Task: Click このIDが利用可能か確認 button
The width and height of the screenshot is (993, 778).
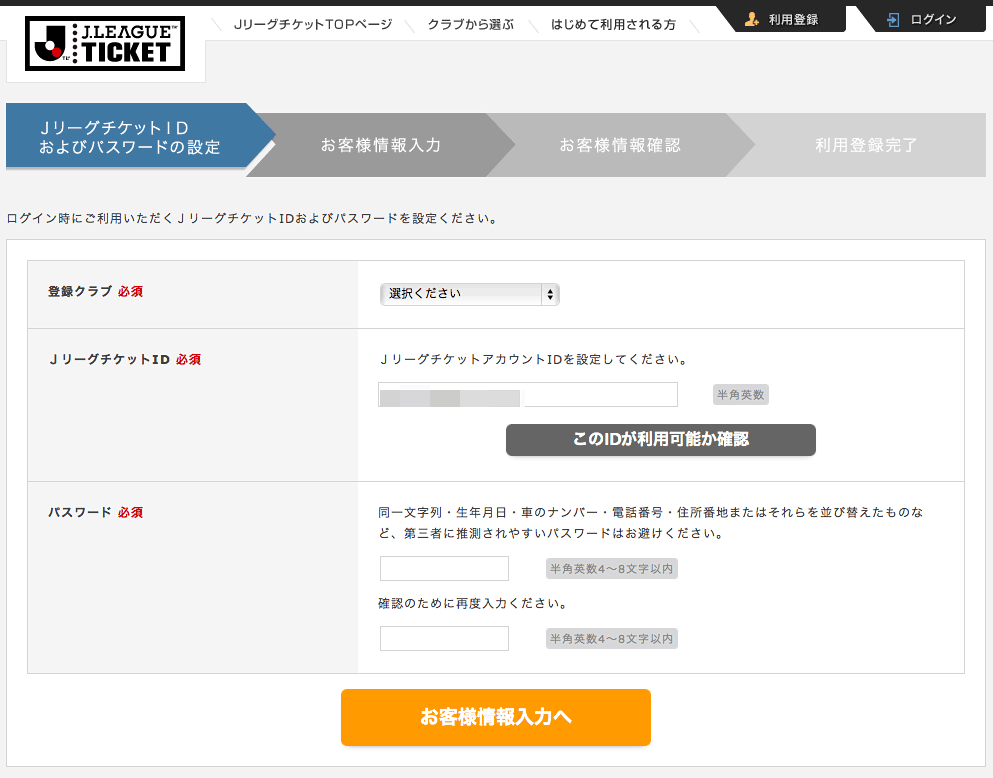Action: click(661, 439)
